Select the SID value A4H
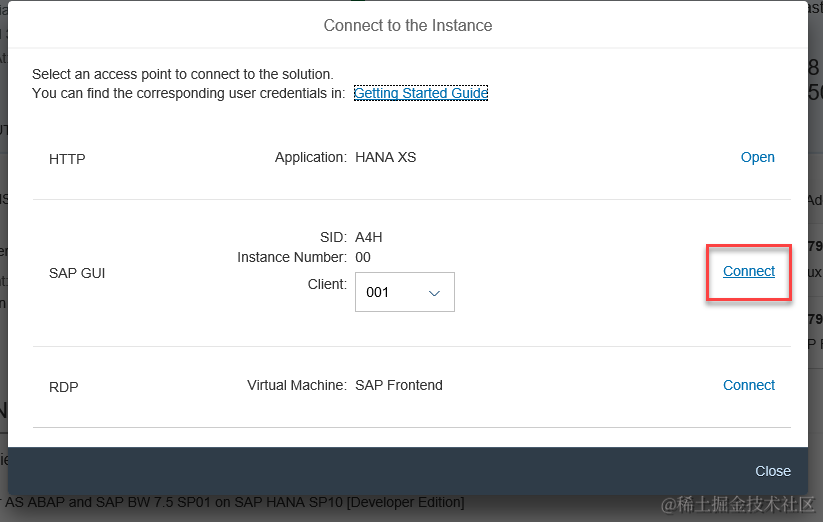The height and width of the screenshot is (522, 823). point(368,237)
